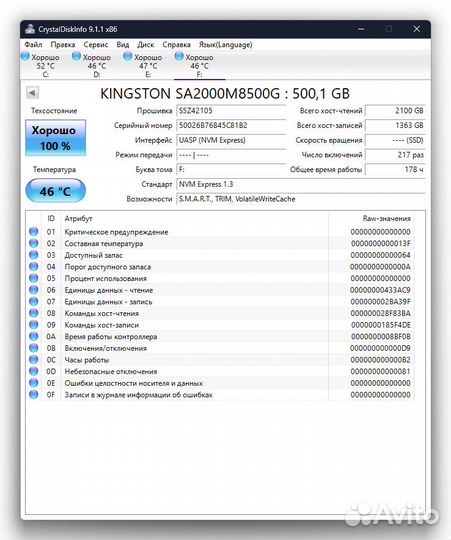Select Ошибки целостности носителя и данных text
The width and height of the screenshot is (451, 540).
[134, 383]
